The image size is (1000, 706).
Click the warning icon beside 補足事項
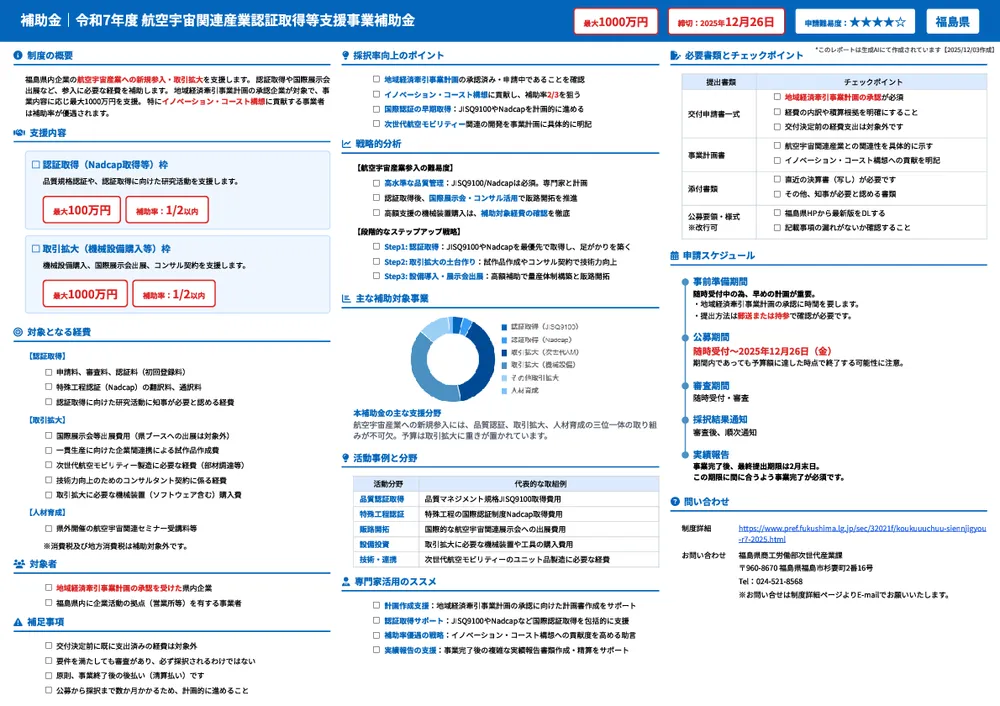point(18,622)
